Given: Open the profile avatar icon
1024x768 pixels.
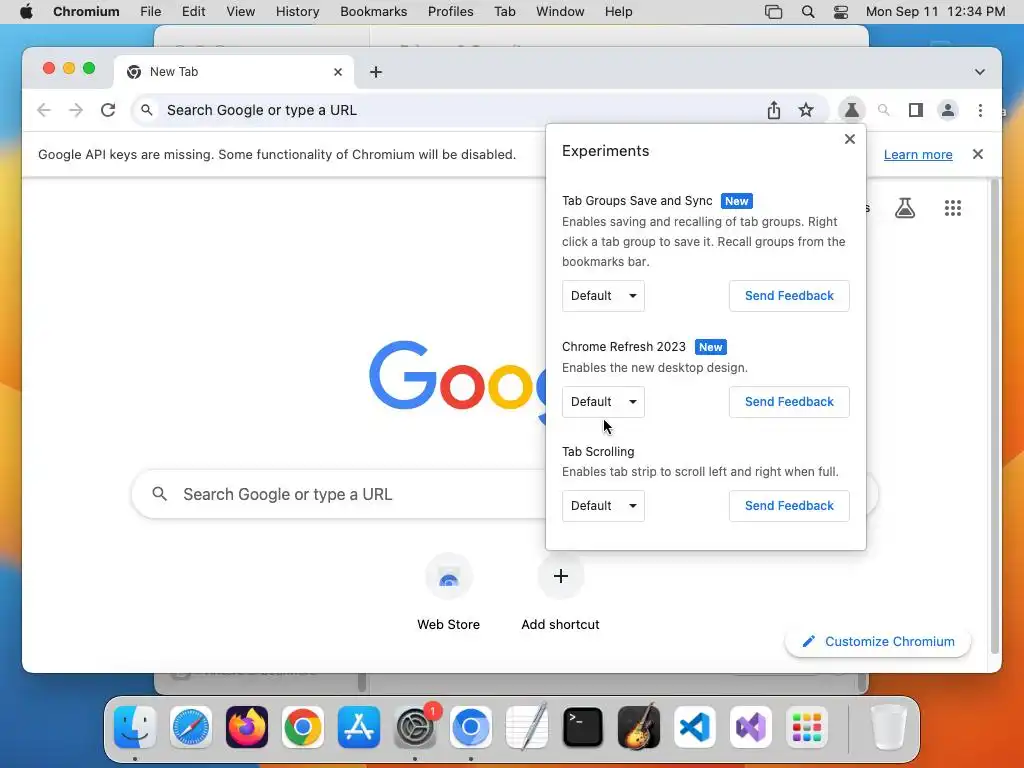Looking at the screenshot, I should (x=948, y=110).
